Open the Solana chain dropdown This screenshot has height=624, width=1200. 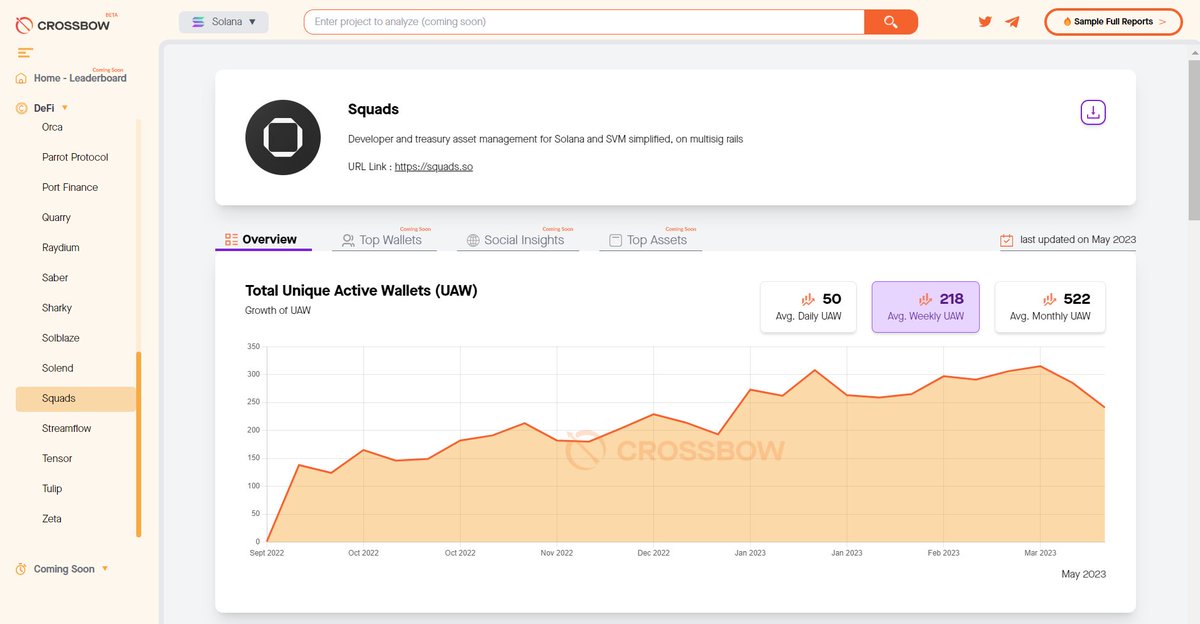(224, 22)
